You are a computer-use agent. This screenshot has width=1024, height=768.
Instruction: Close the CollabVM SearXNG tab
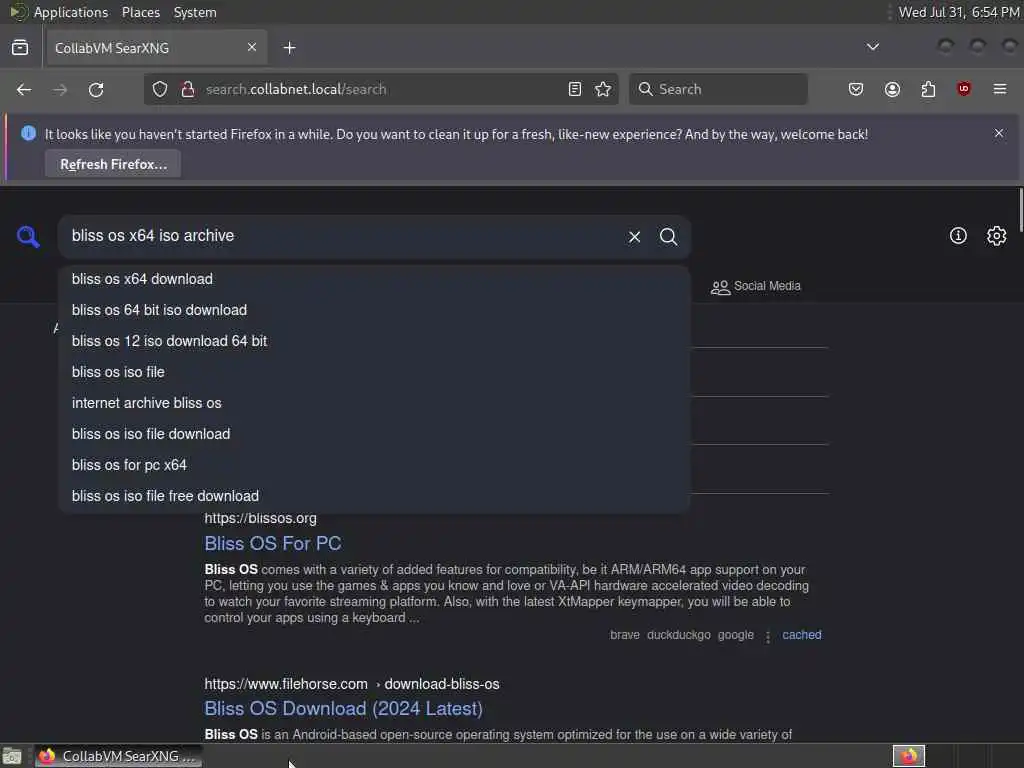(252, 47)
